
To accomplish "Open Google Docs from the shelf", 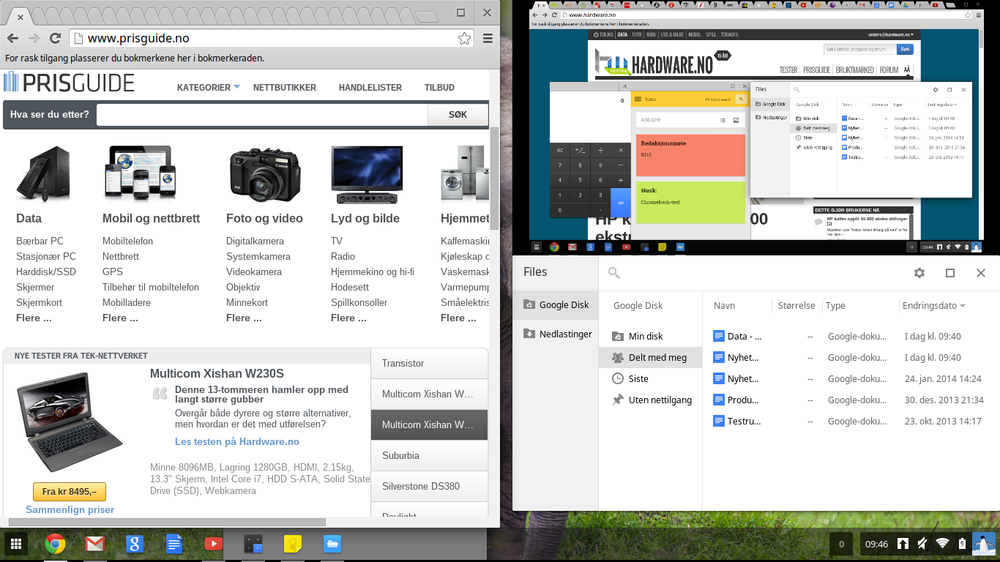I will pyautogui.click(x=174, y=544).
